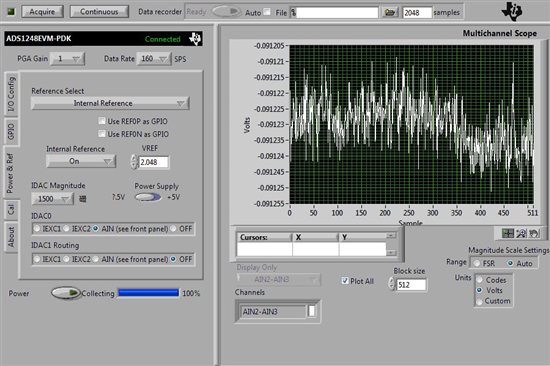
Task: Select AIN option for IDAC0
Action: tap(95, 229)
